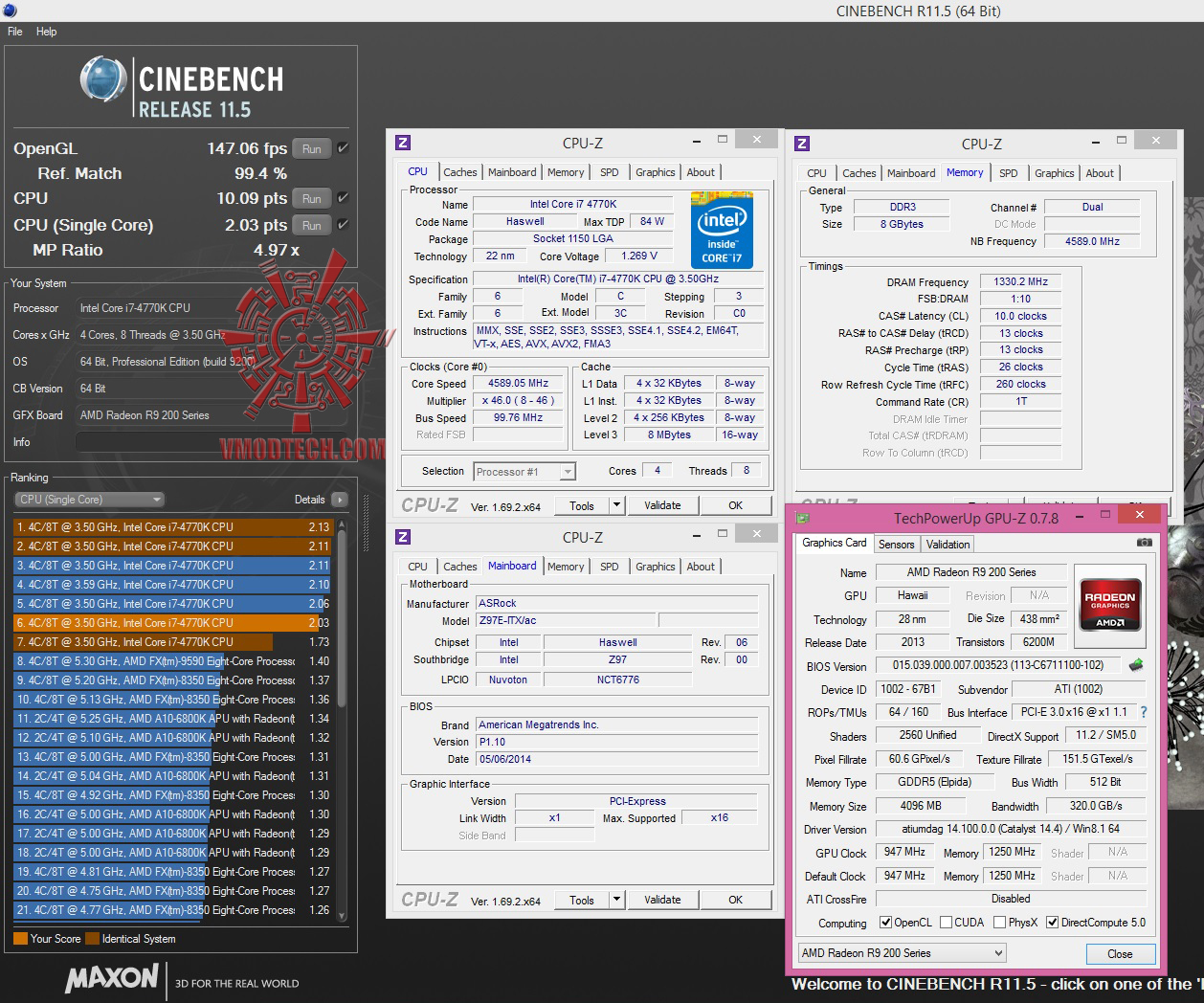Open About tab in CPU-Z Memory window
Screen dimensions: 1204x1003
[1100, 173]
